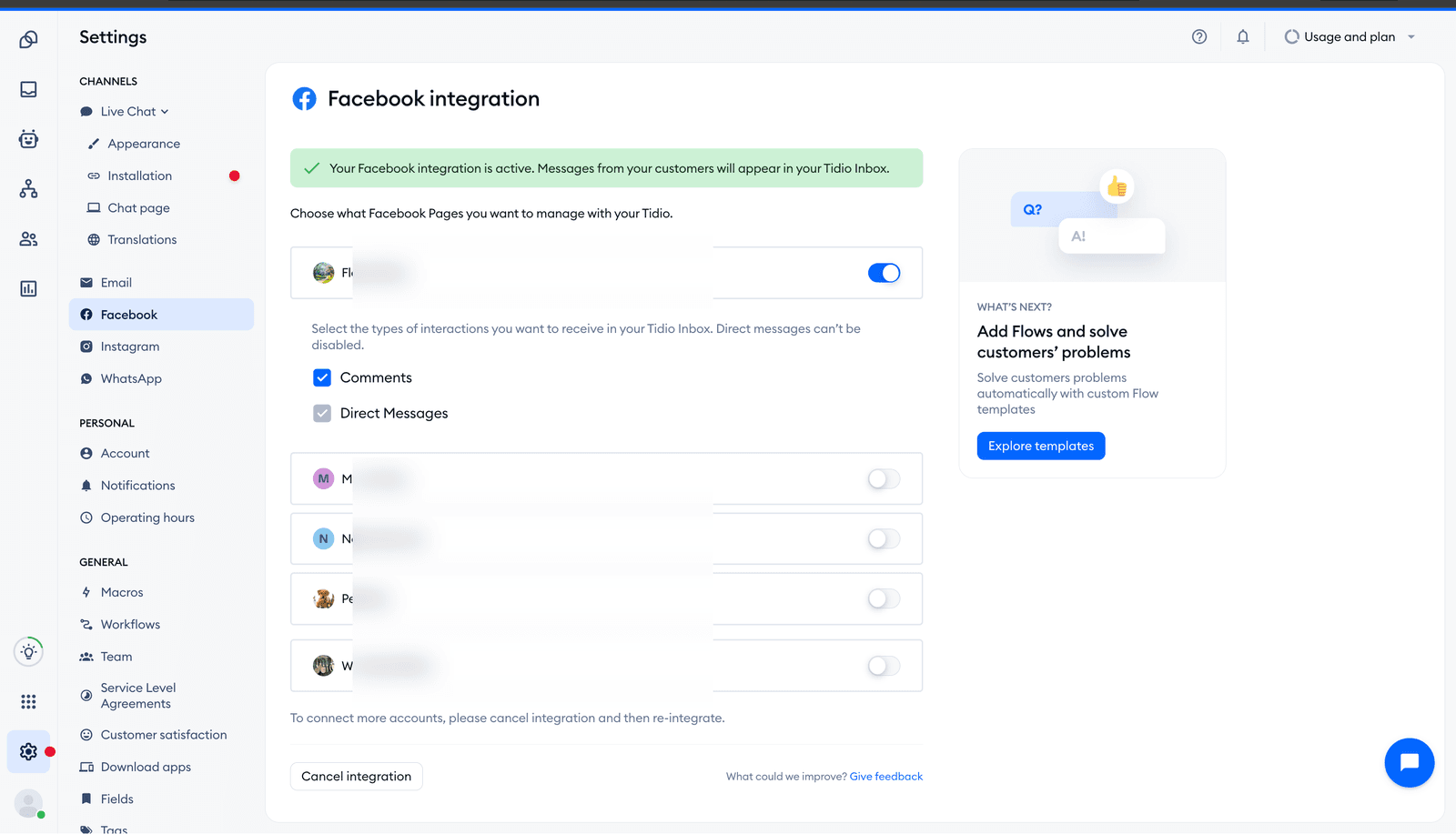Open the user avatar profile icon

pyautogui.click(x=29, y=804)
